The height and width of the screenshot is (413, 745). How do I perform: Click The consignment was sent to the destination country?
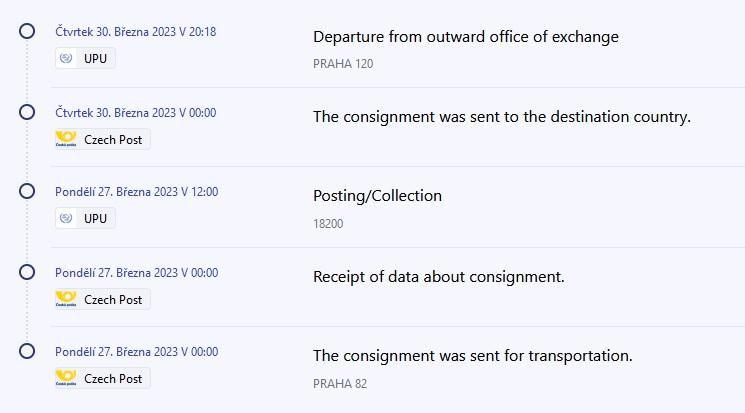[x=502, y=117]
